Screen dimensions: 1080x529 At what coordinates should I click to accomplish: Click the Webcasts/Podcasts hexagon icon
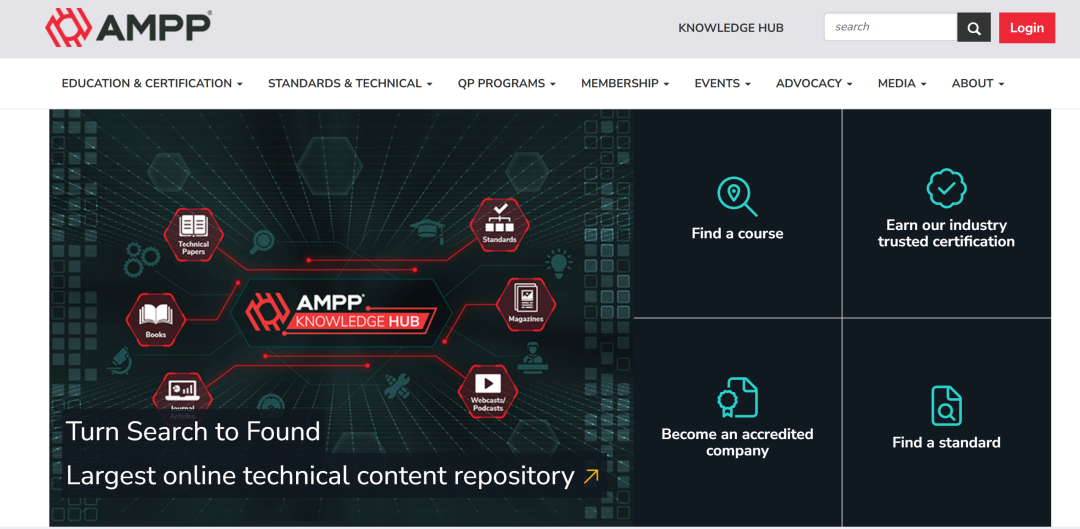[x=488, y=391]
